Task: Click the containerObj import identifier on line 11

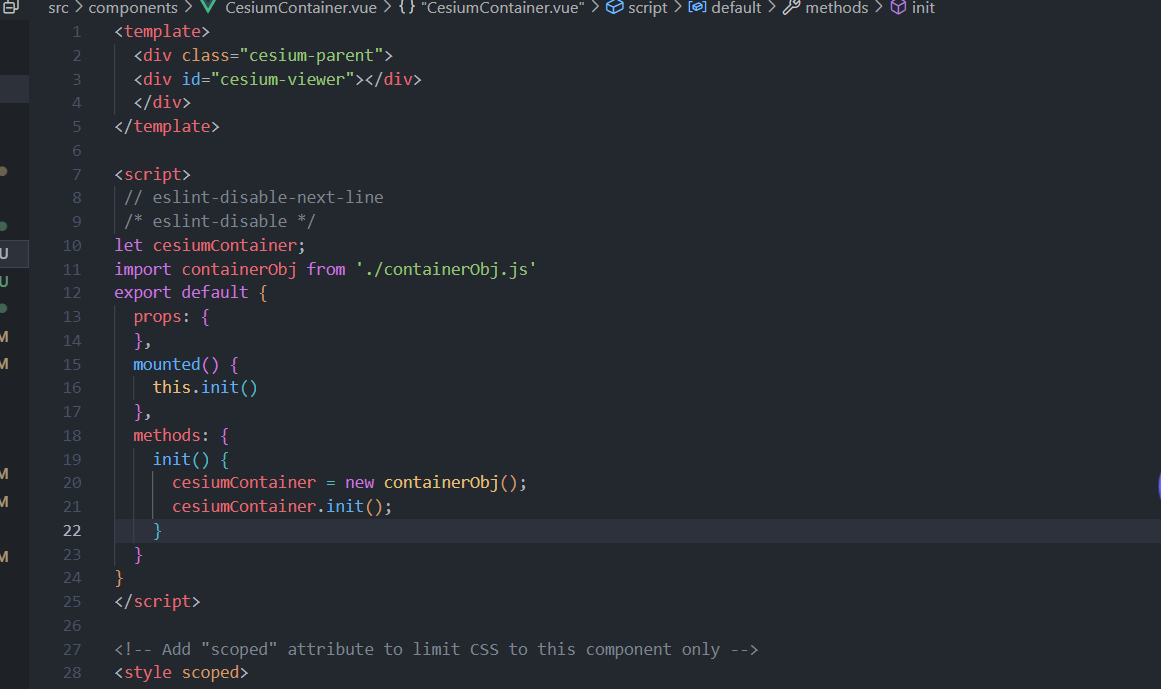Action: click(239, 269)
